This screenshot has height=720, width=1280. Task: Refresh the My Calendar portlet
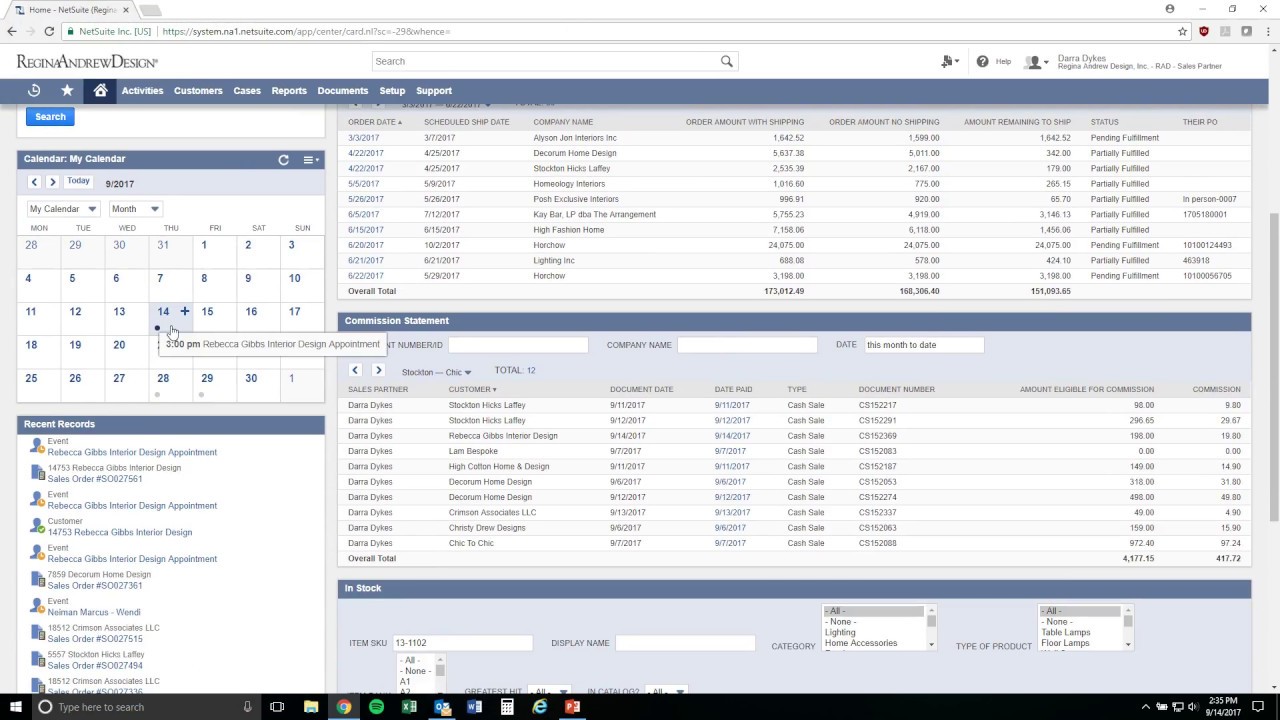tap(283, 160)
